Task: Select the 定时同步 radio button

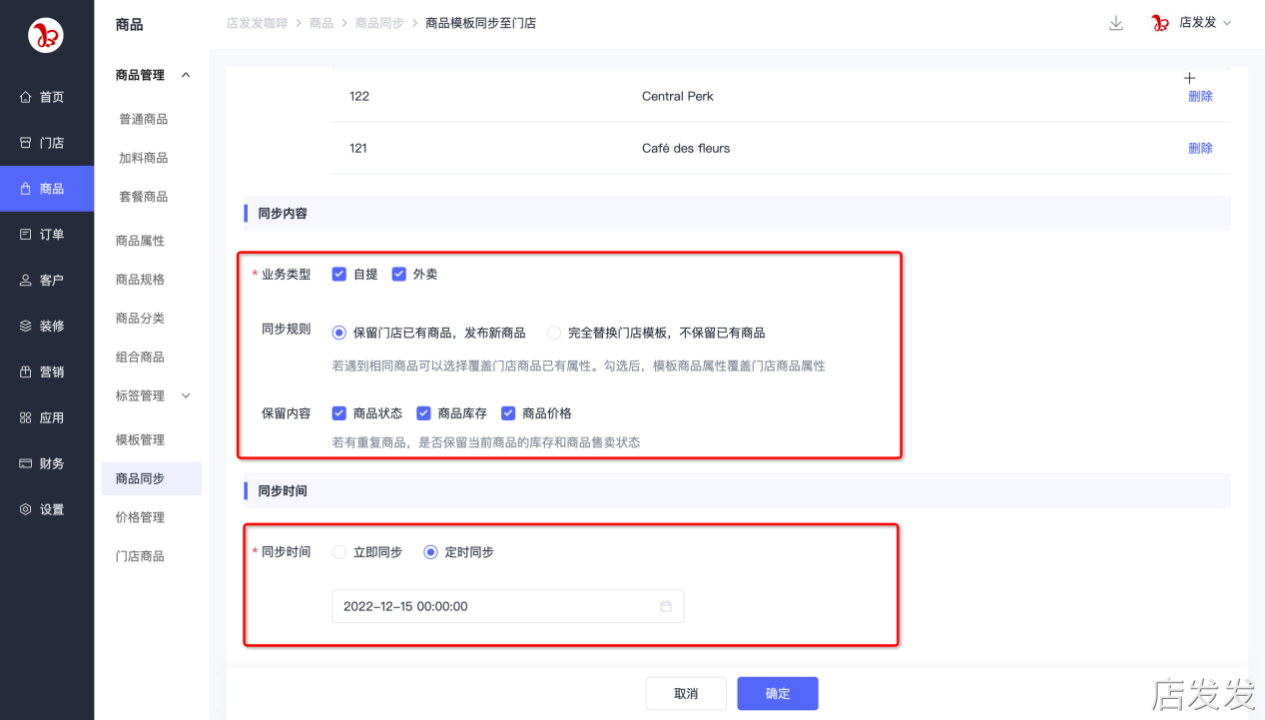Action: coord(431,552)
